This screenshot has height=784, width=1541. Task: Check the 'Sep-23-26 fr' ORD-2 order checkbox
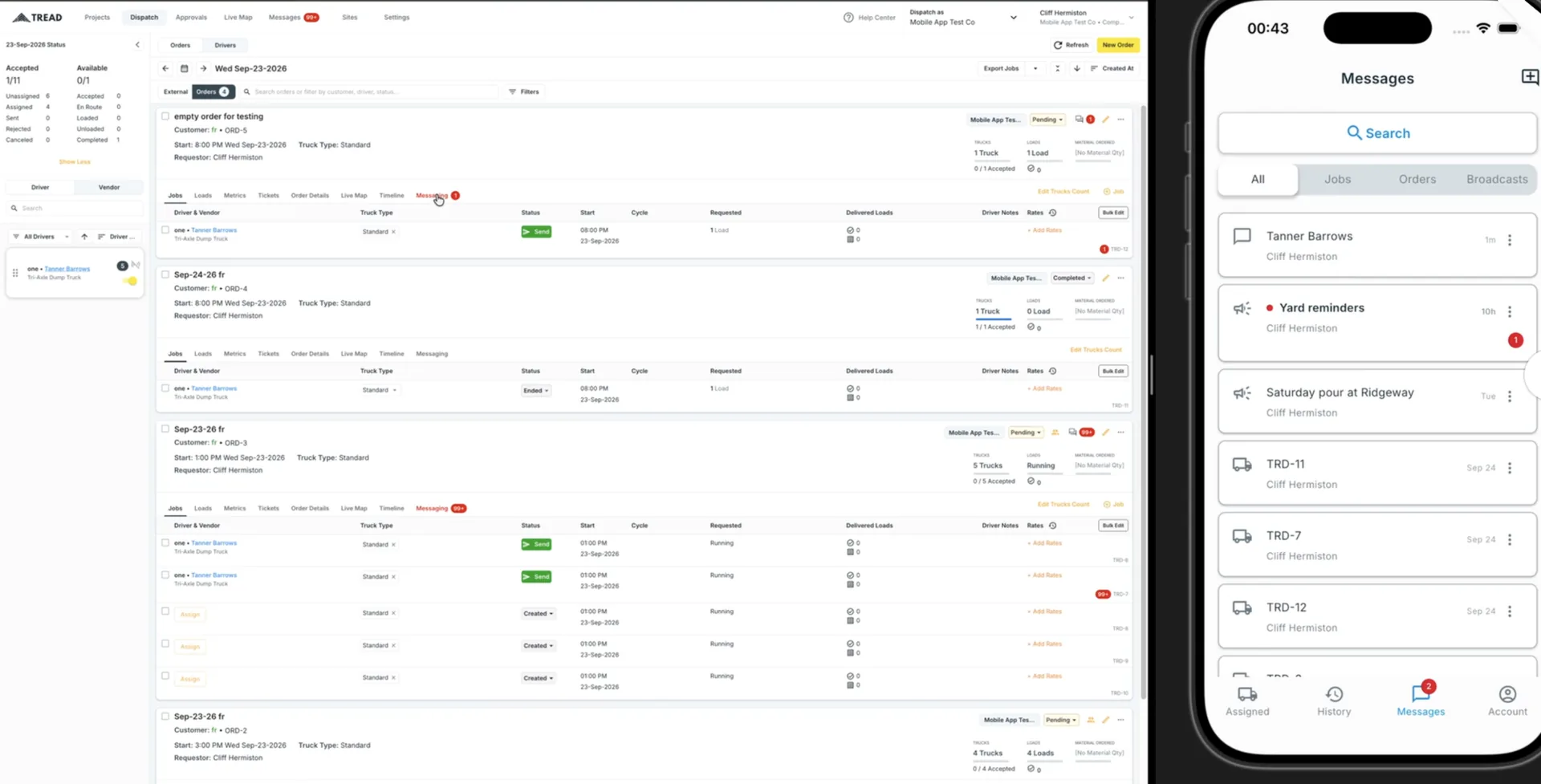165,717
